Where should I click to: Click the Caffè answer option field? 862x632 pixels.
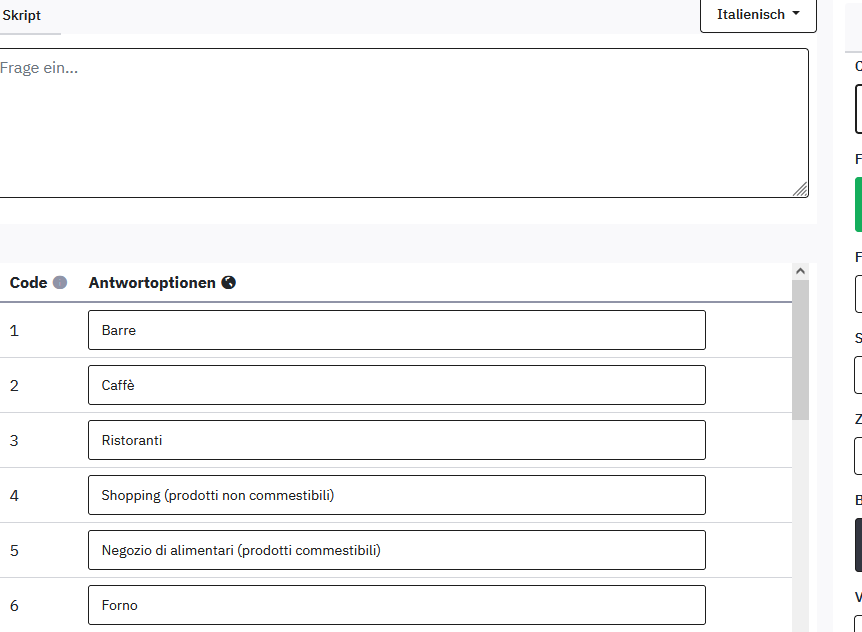click(x=396, y=385)
